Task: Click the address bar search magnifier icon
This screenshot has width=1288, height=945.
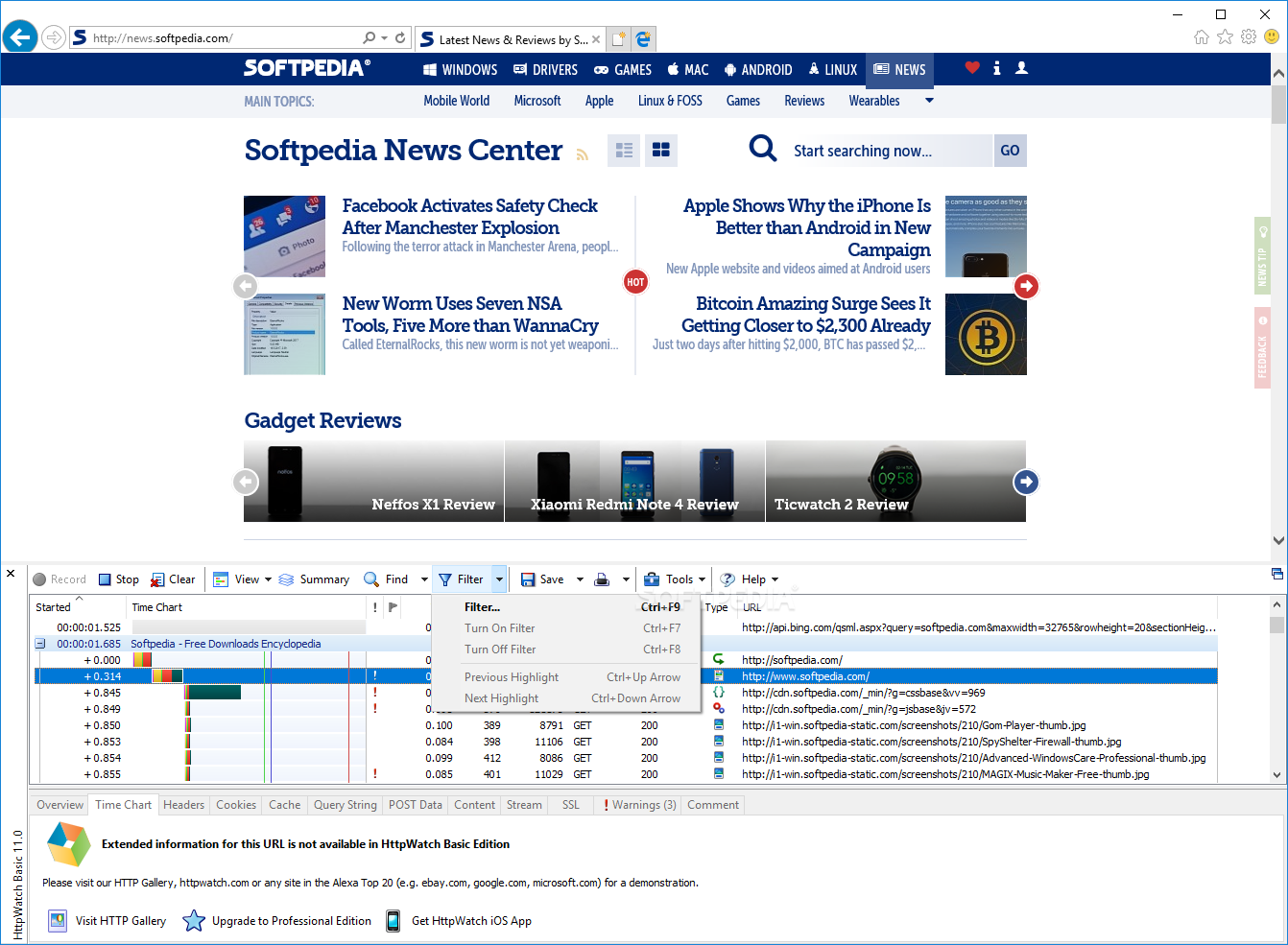Action: coord(370,37)
